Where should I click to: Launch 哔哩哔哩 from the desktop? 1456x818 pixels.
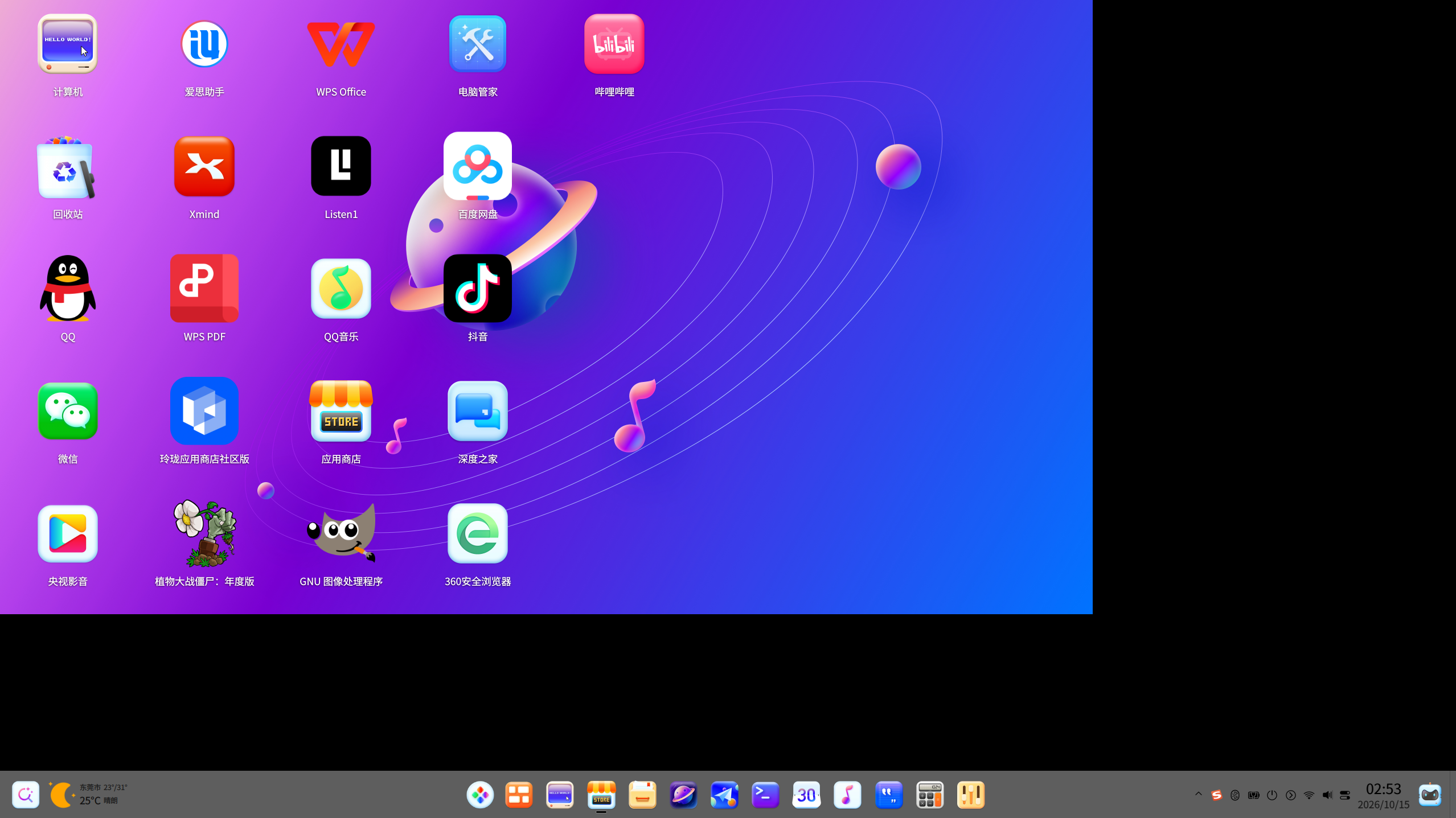614,44
